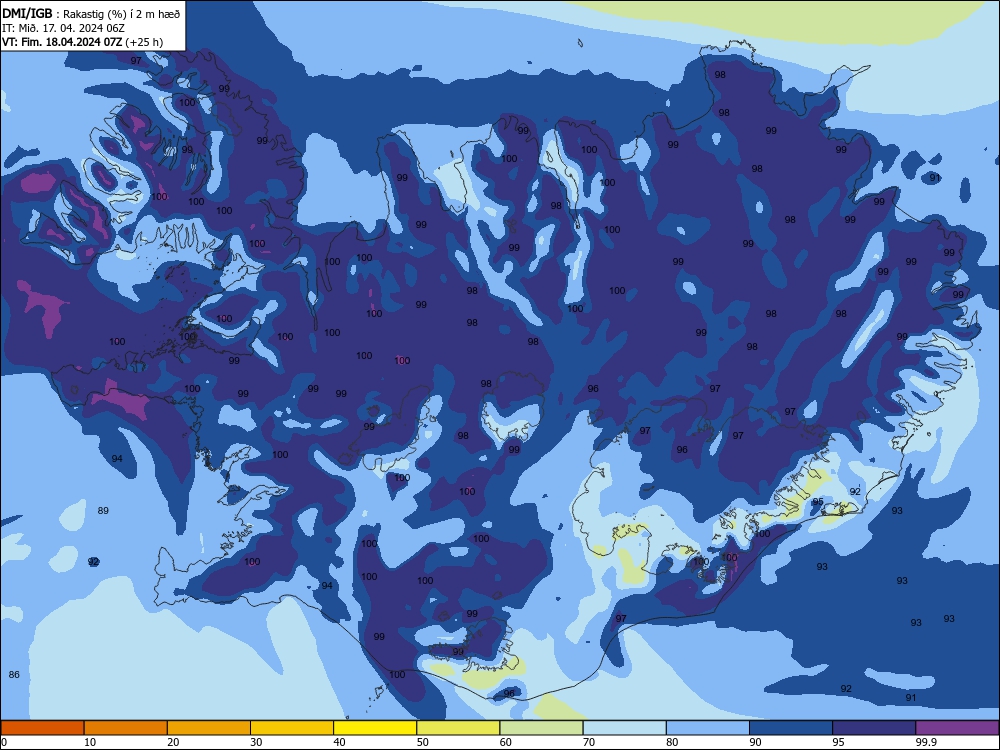Click the '99.9' label on the legend
The image size is (1000, 750).
[925, 742]
